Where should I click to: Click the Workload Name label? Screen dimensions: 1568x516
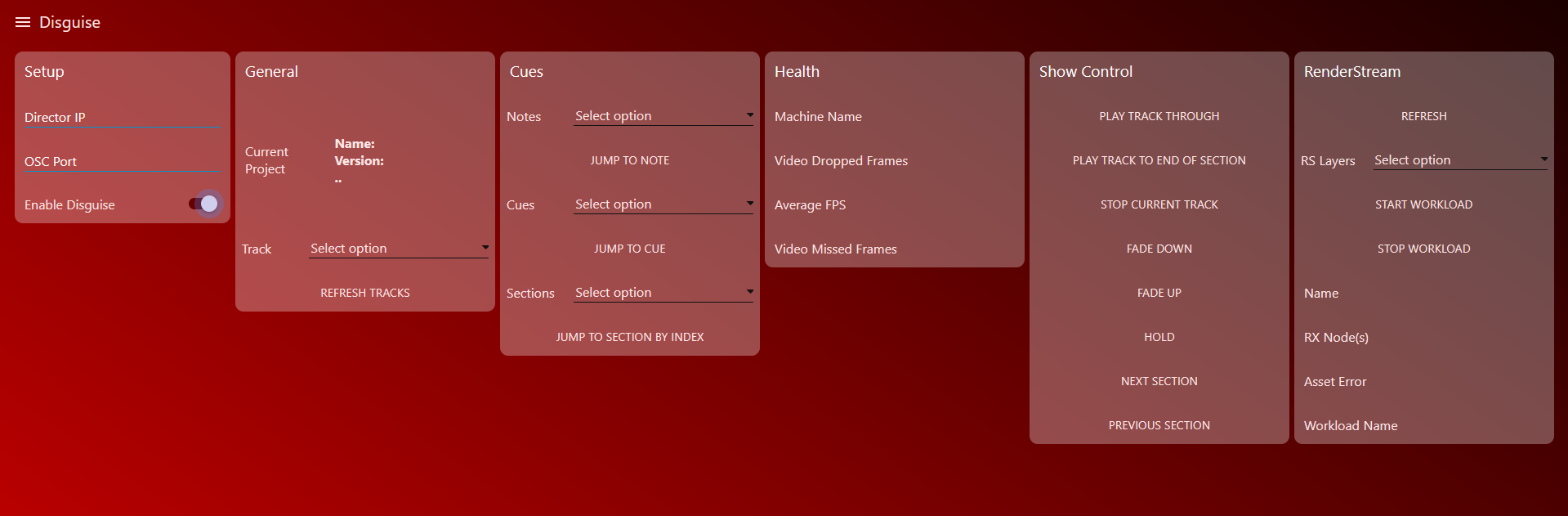1351,426
